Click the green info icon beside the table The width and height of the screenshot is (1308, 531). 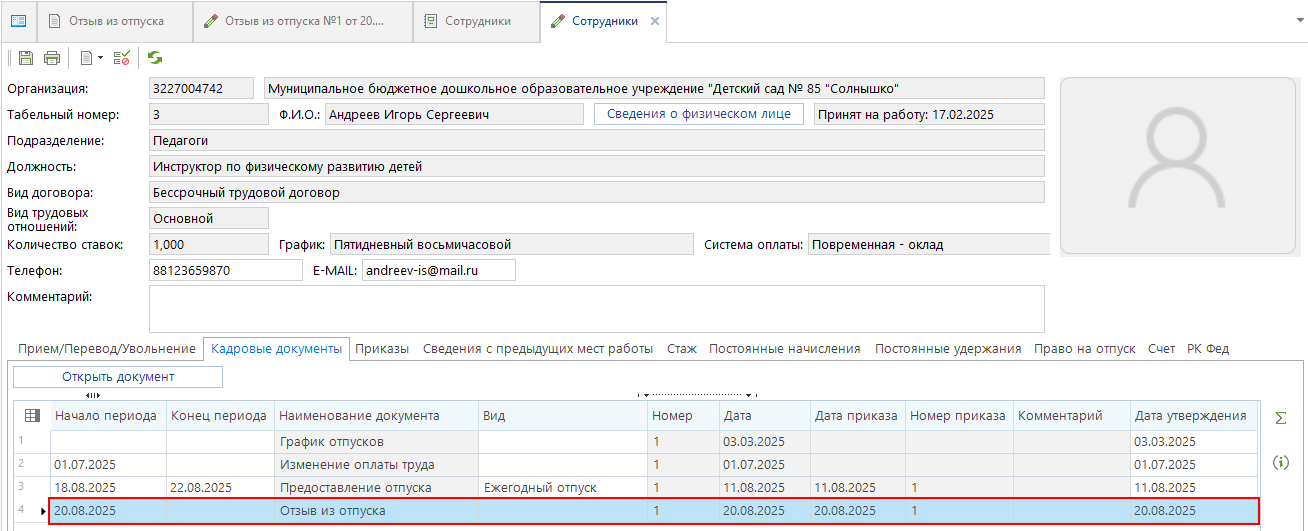click(1280, 462)
